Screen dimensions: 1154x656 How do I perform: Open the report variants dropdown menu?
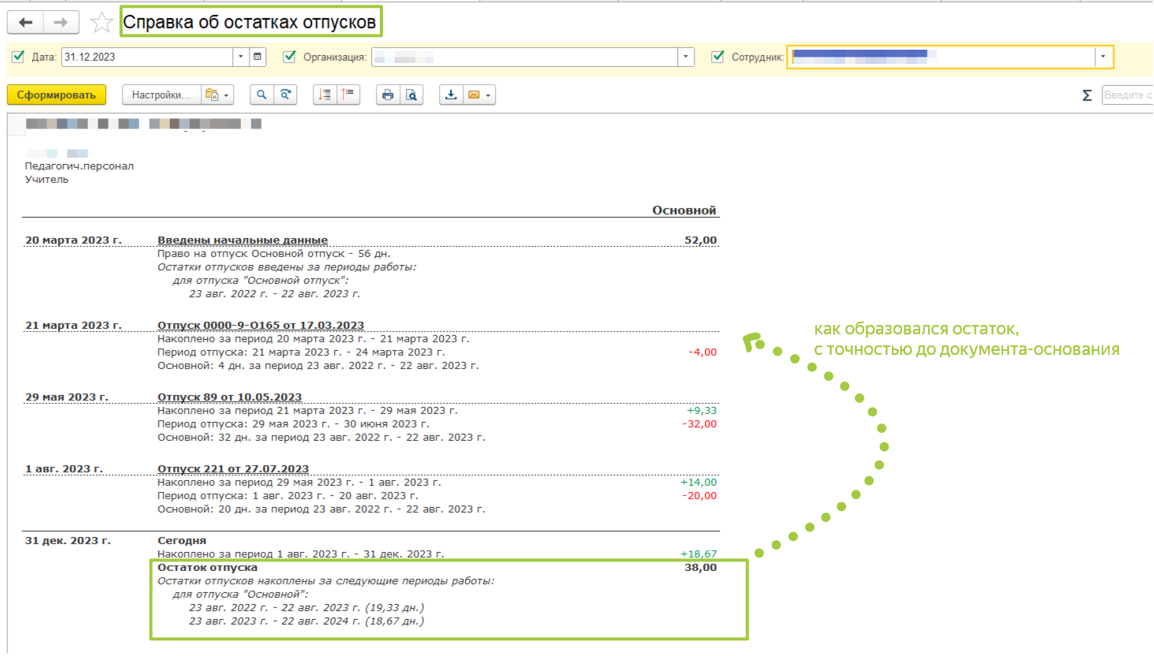click(217, 95)
